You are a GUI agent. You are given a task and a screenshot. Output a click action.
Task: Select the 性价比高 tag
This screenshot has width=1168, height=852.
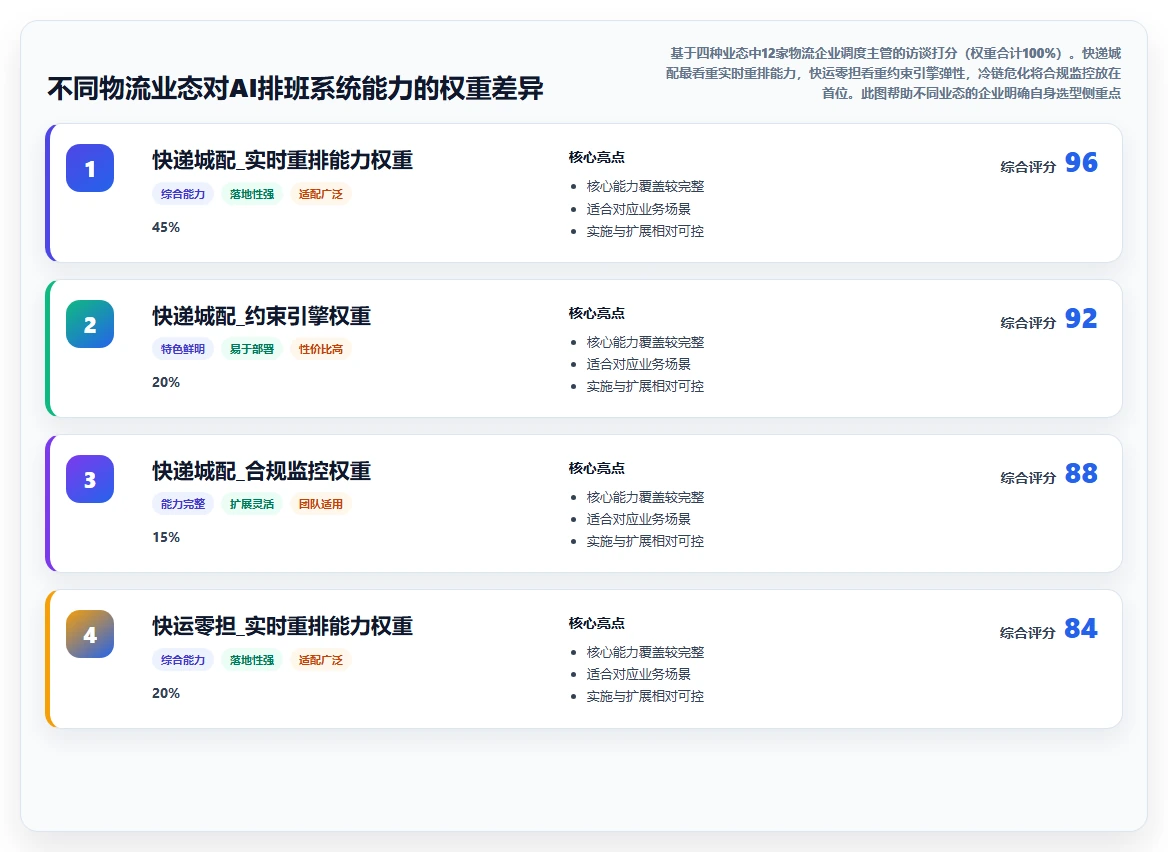coord(320,349)
